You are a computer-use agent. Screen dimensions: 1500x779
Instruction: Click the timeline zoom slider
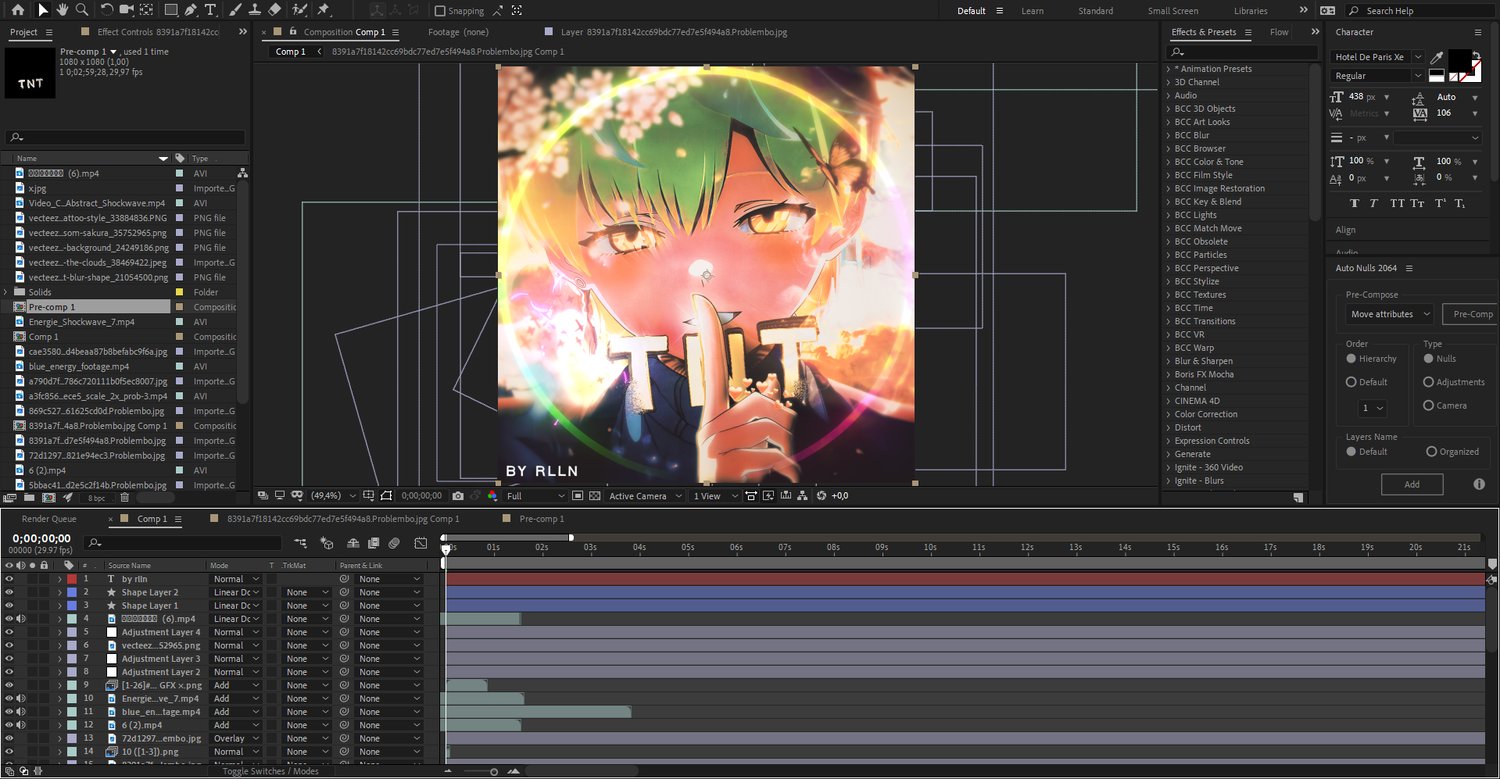(x=494, y=771)
